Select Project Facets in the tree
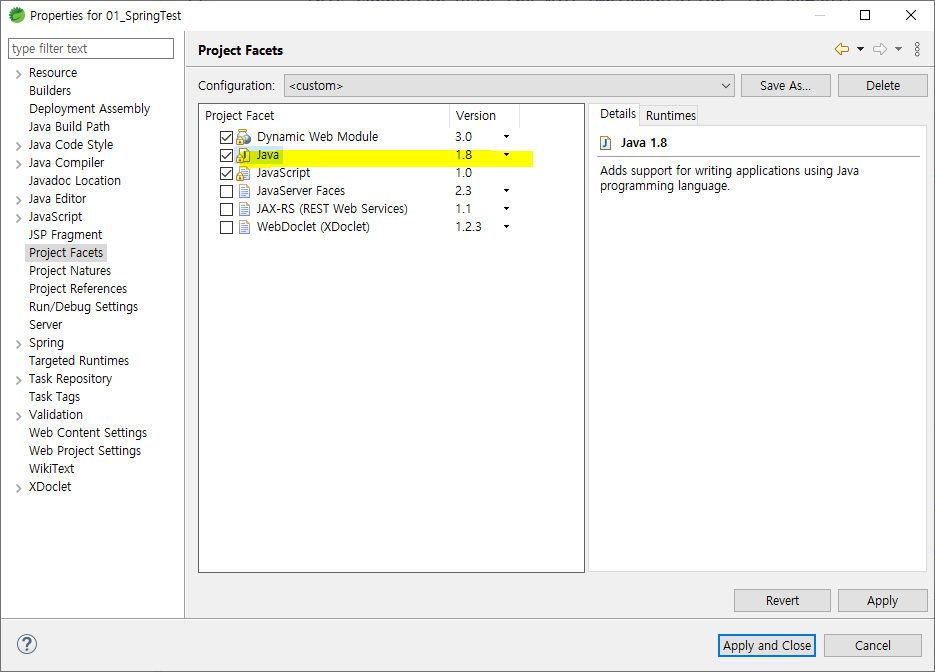The width and height of the screenshot is (935, 672). tap(66, 253)
